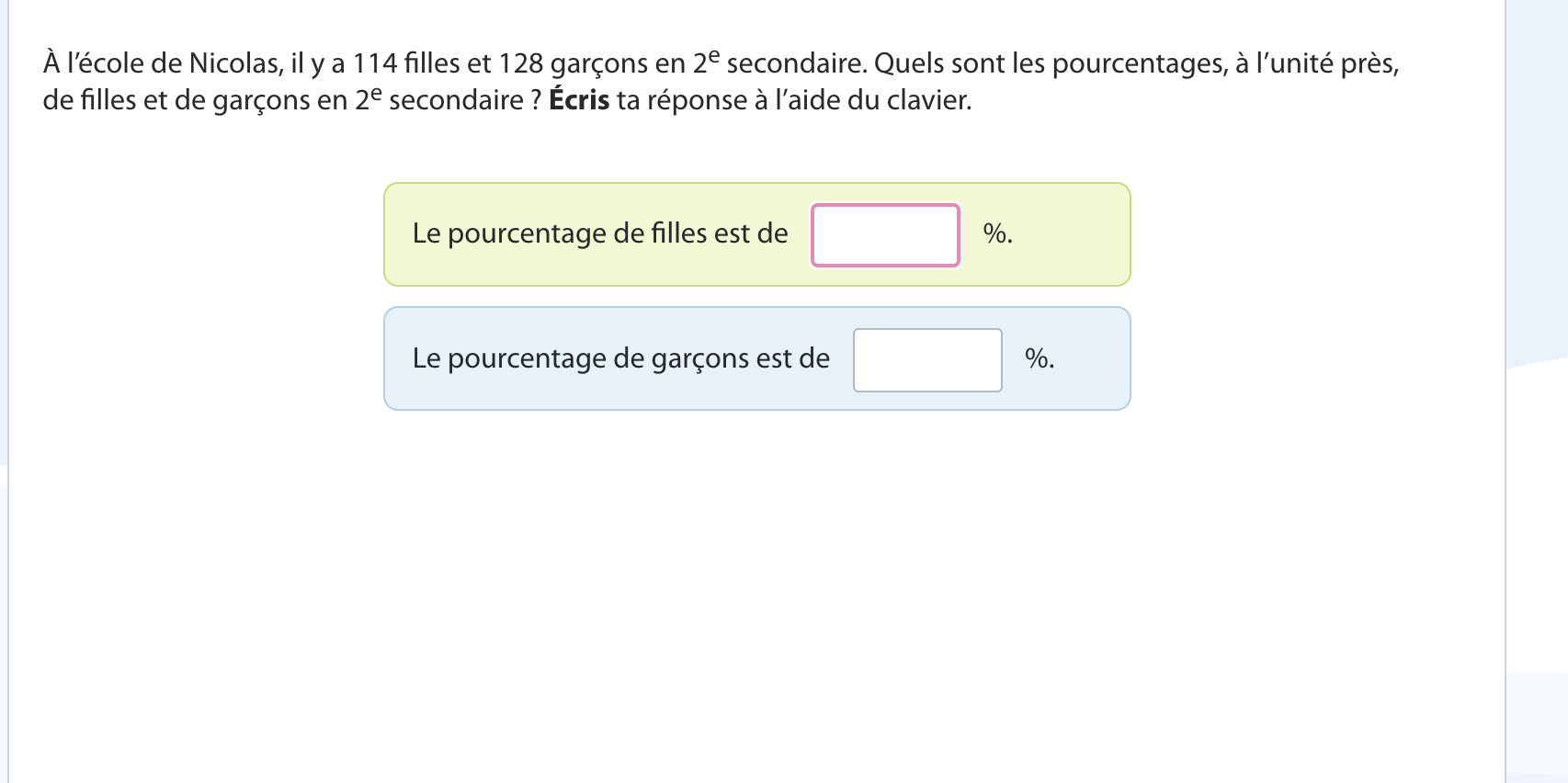
Task: Click the girls percentage input field
Action: pyautogui.click(x=885, y=235)
